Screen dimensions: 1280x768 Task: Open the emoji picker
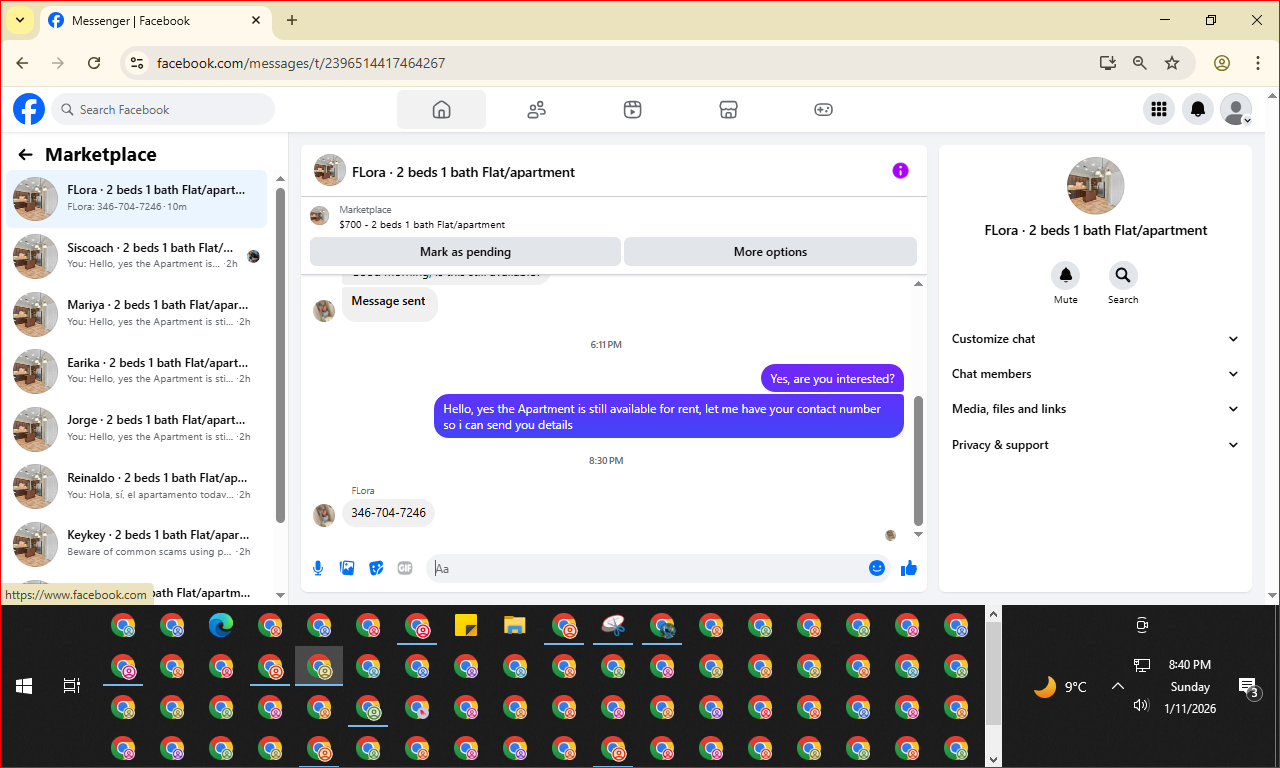877,568
